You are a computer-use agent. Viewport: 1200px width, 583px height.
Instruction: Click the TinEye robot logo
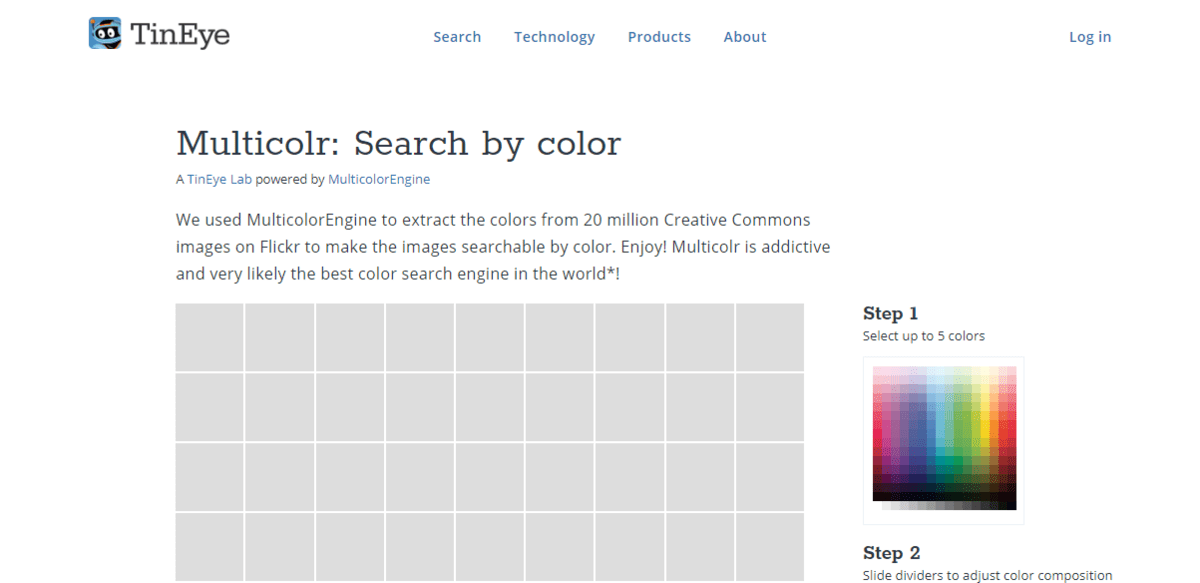pos(105,34)
